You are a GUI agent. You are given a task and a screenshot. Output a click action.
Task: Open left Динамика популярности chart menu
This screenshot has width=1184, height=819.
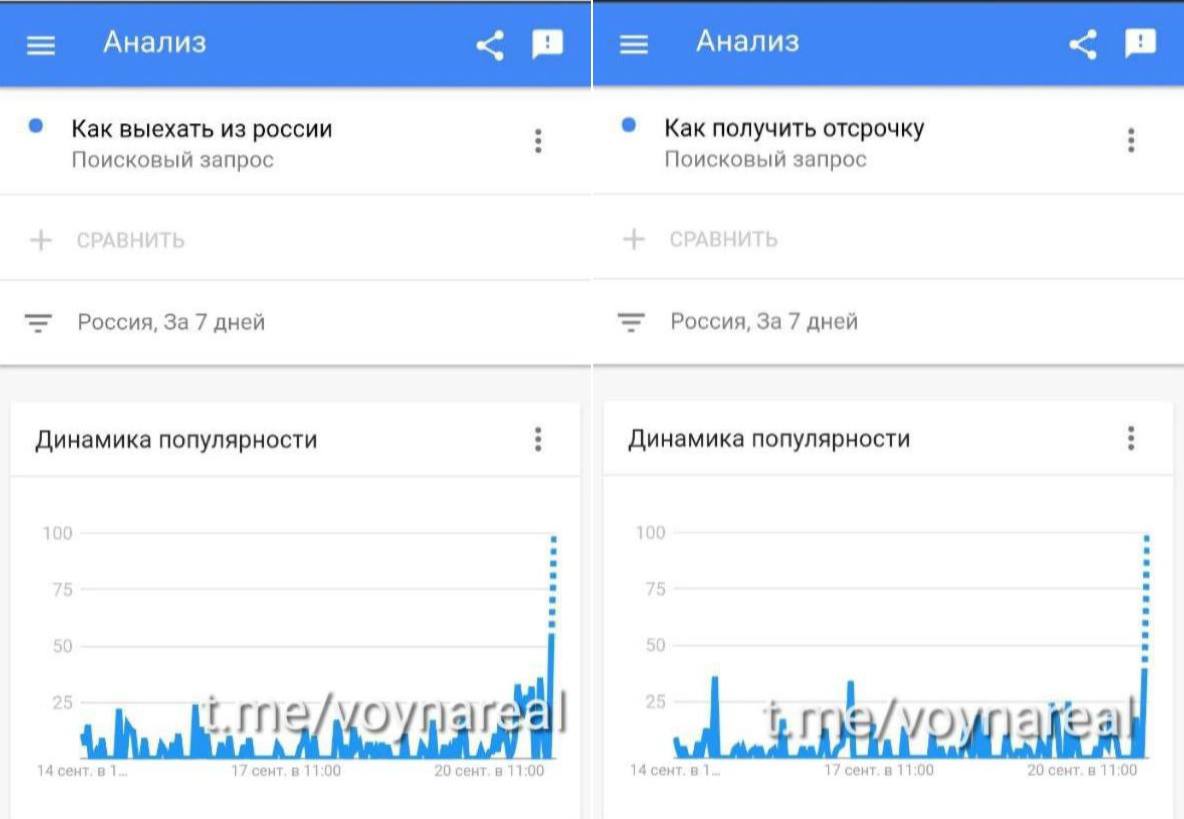pyautogui.click(x=538, y=439)
